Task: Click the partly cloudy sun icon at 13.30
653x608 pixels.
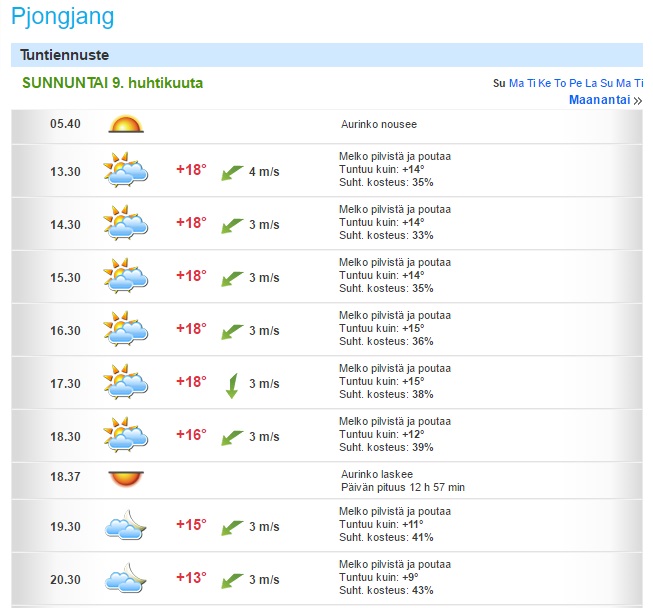Action: click(126, 170)
